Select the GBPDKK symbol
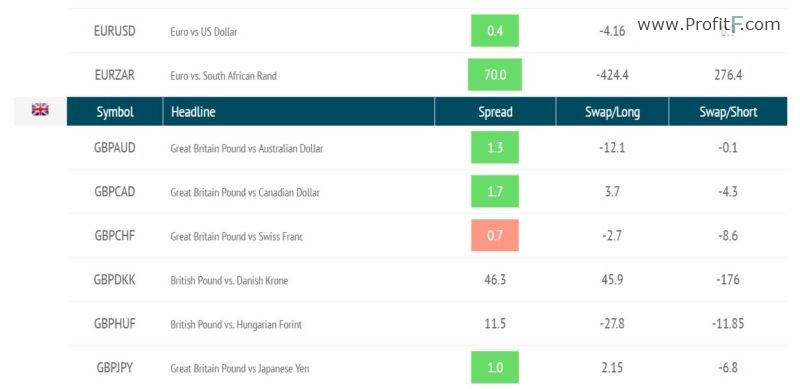The image size is (800, 389). [115, 280]
